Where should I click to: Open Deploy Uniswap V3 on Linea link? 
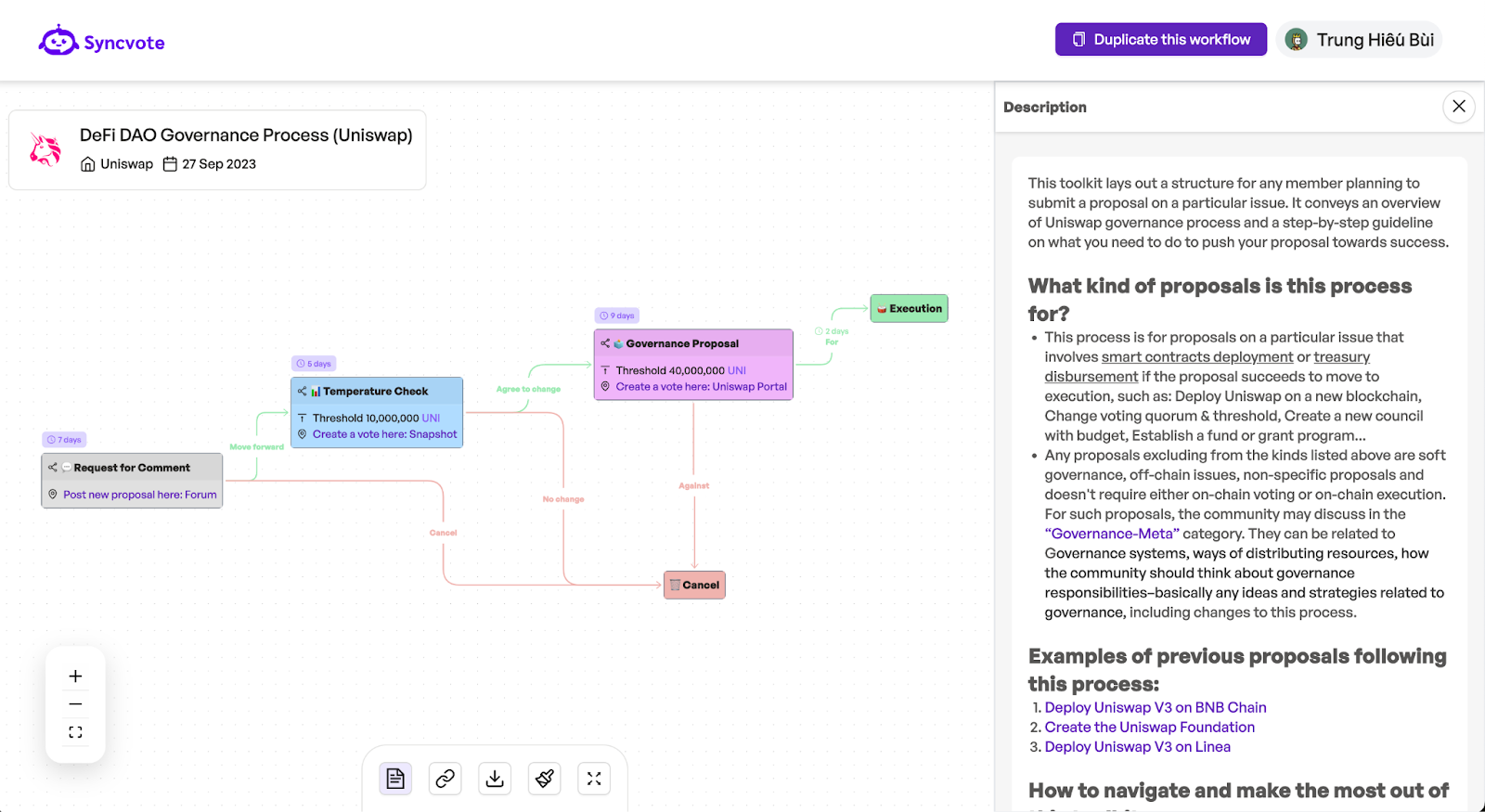pos(1138,747)
